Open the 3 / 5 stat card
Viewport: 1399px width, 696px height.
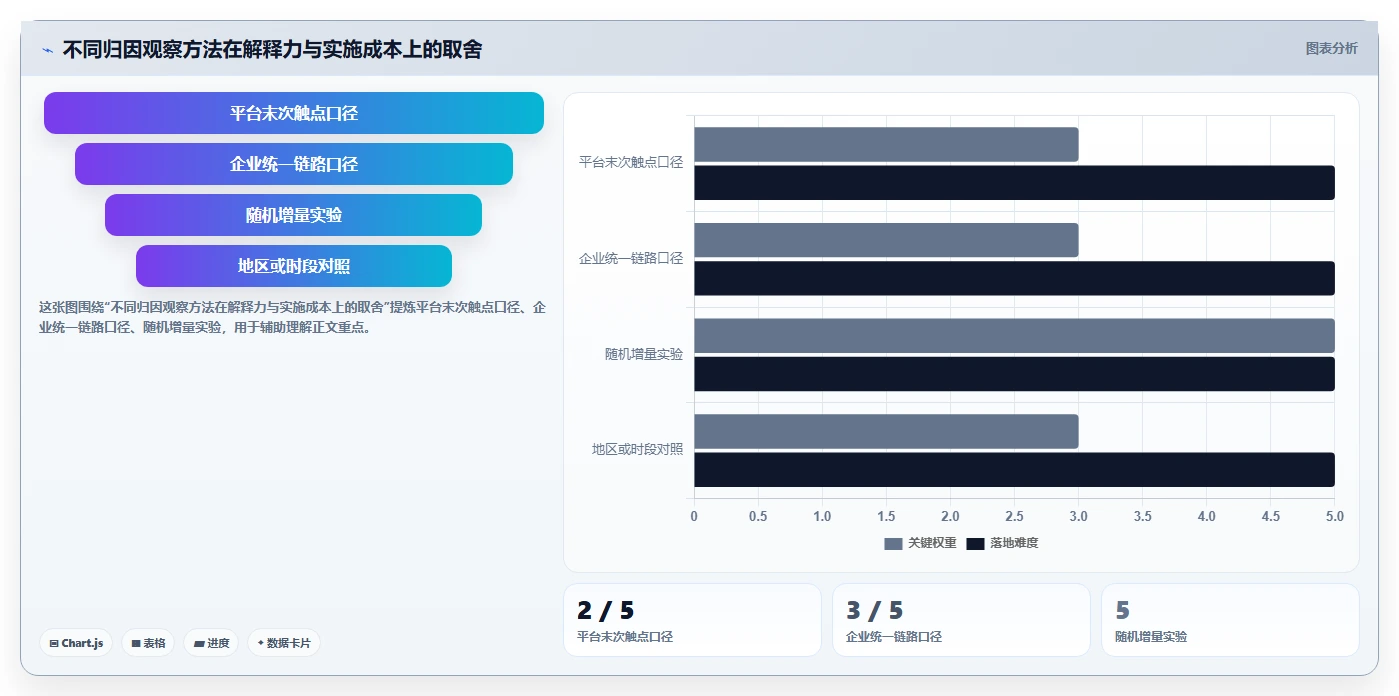961,620
